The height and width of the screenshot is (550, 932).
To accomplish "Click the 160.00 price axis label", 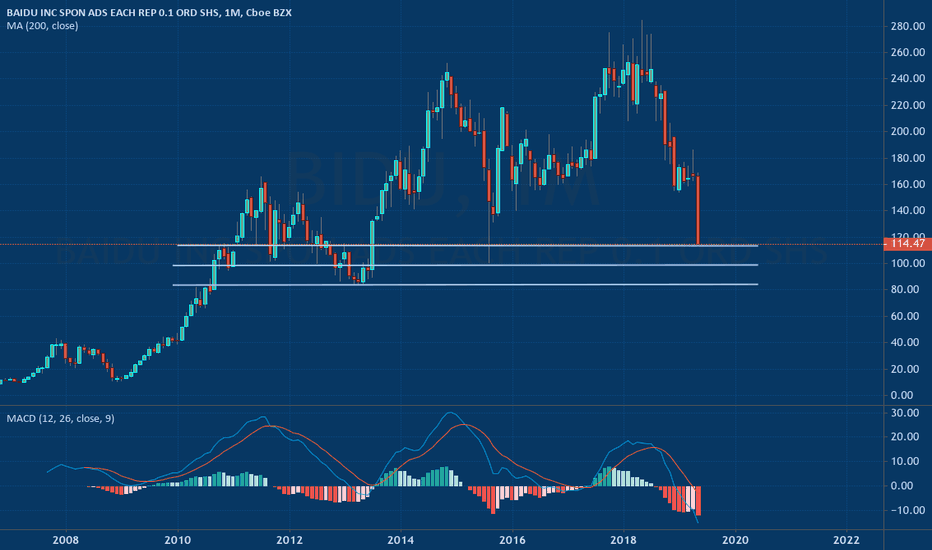I will point(908,184).
